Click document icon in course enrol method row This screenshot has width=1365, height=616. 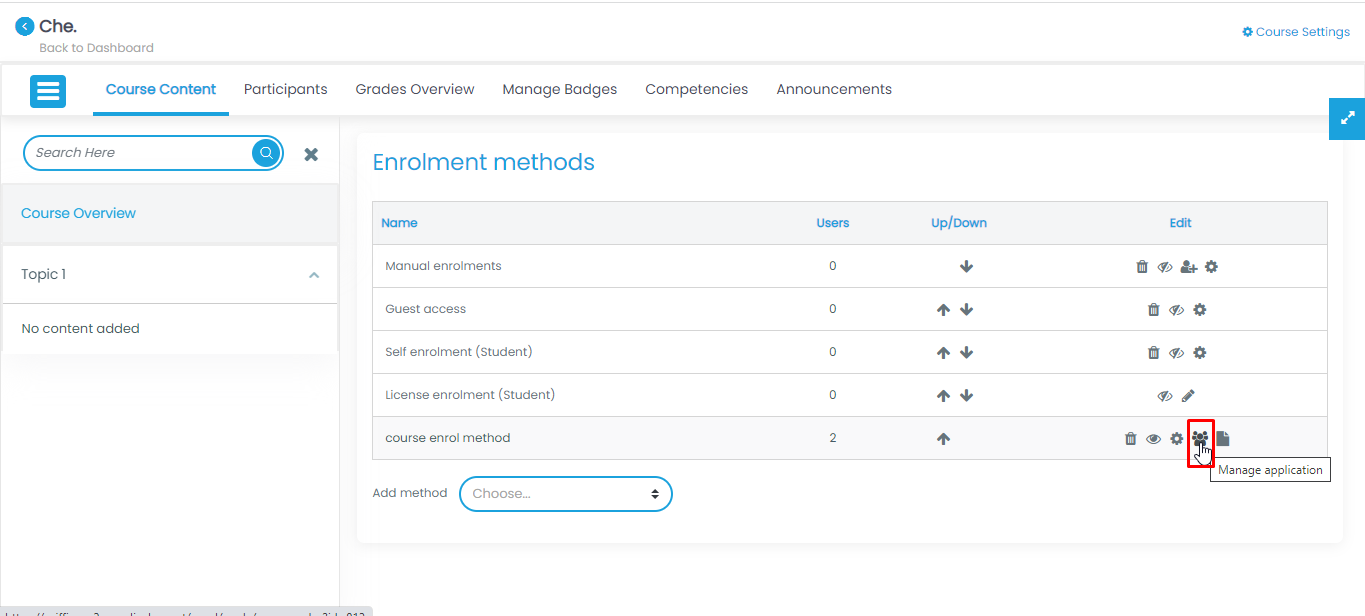(x=1223, y=439)
